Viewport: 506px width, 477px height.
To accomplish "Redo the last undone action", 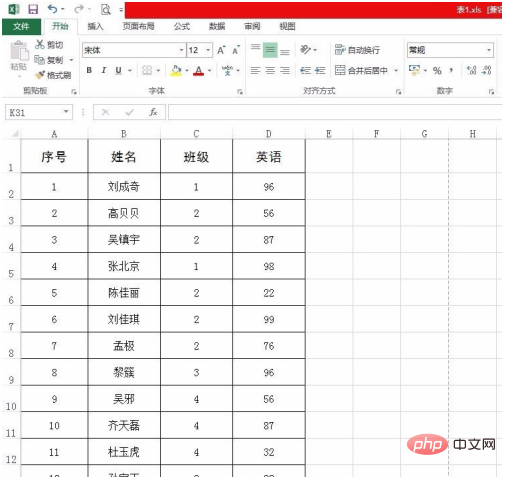I will point(79,9).
